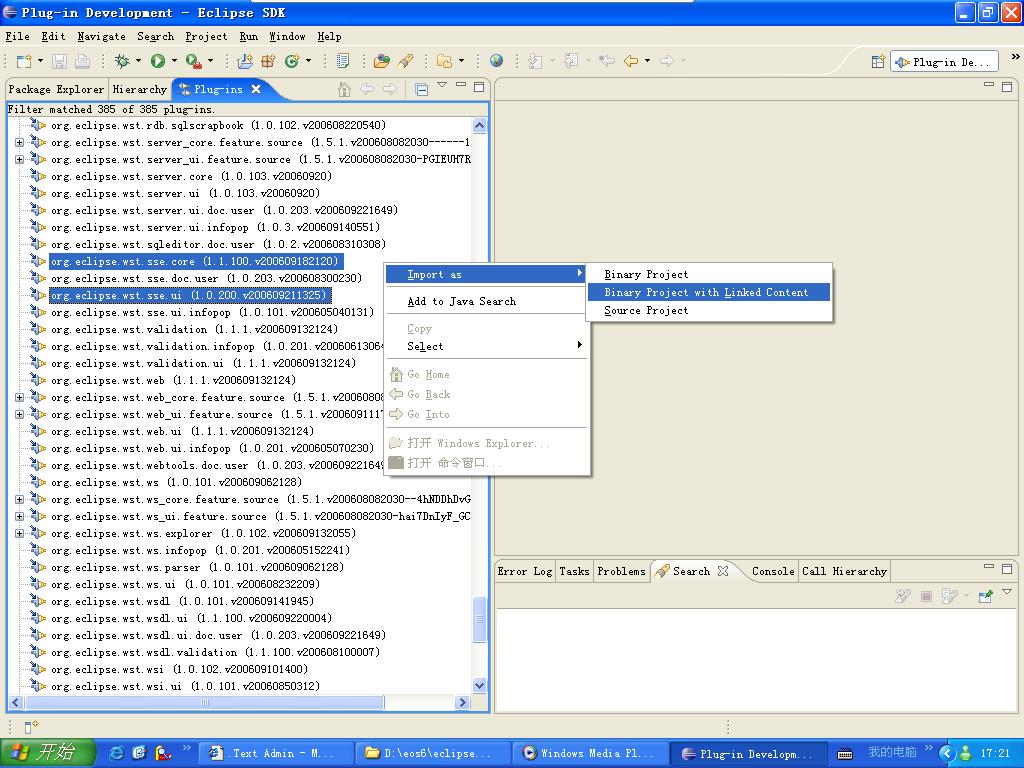Click the Search Again icon in the Search view

(903, 596)
